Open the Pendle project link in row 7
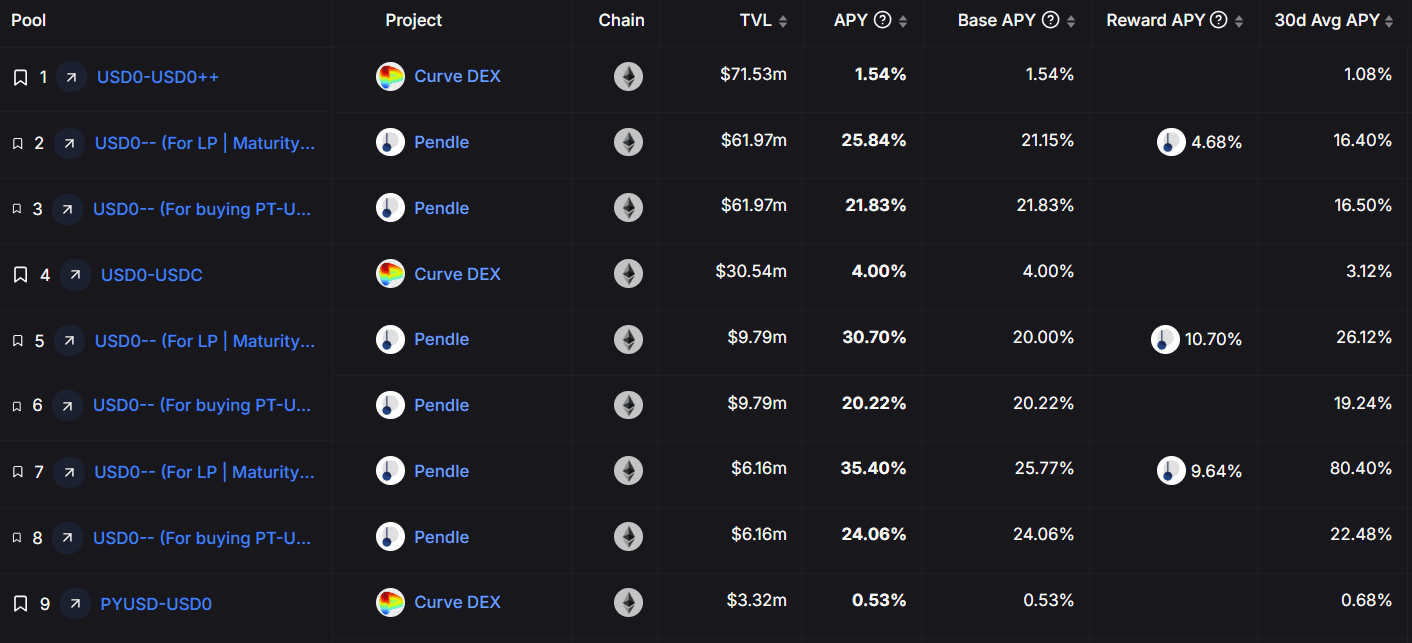 [441, 471]
